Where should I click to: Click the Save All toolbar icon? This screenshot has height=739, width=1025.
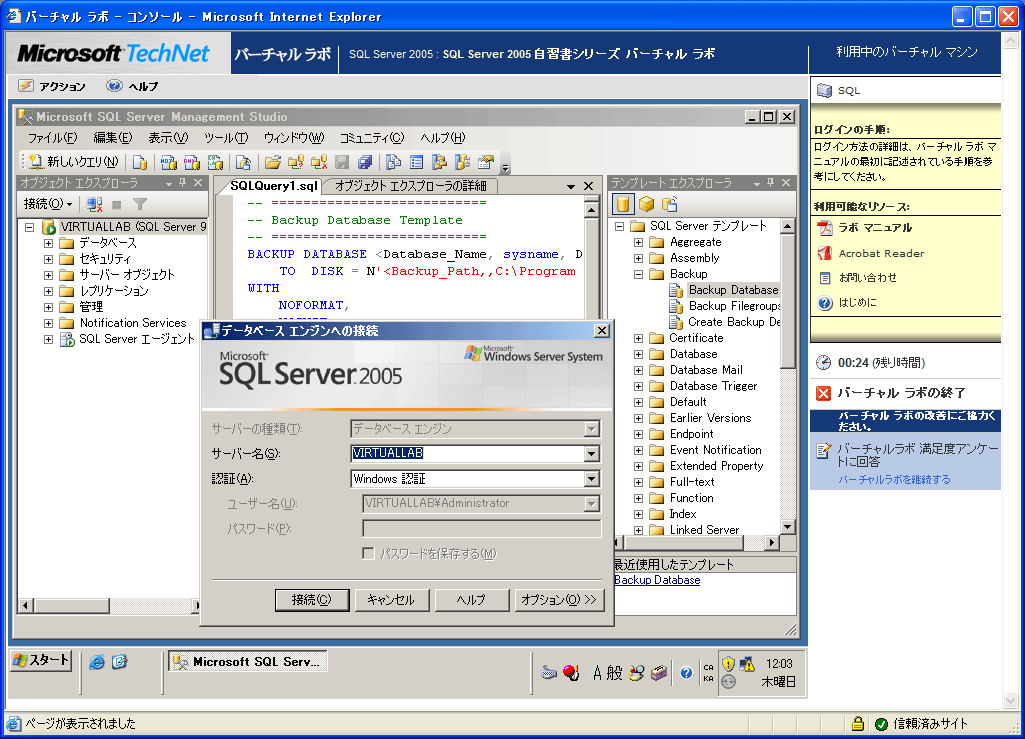click(x=365, y=162)
